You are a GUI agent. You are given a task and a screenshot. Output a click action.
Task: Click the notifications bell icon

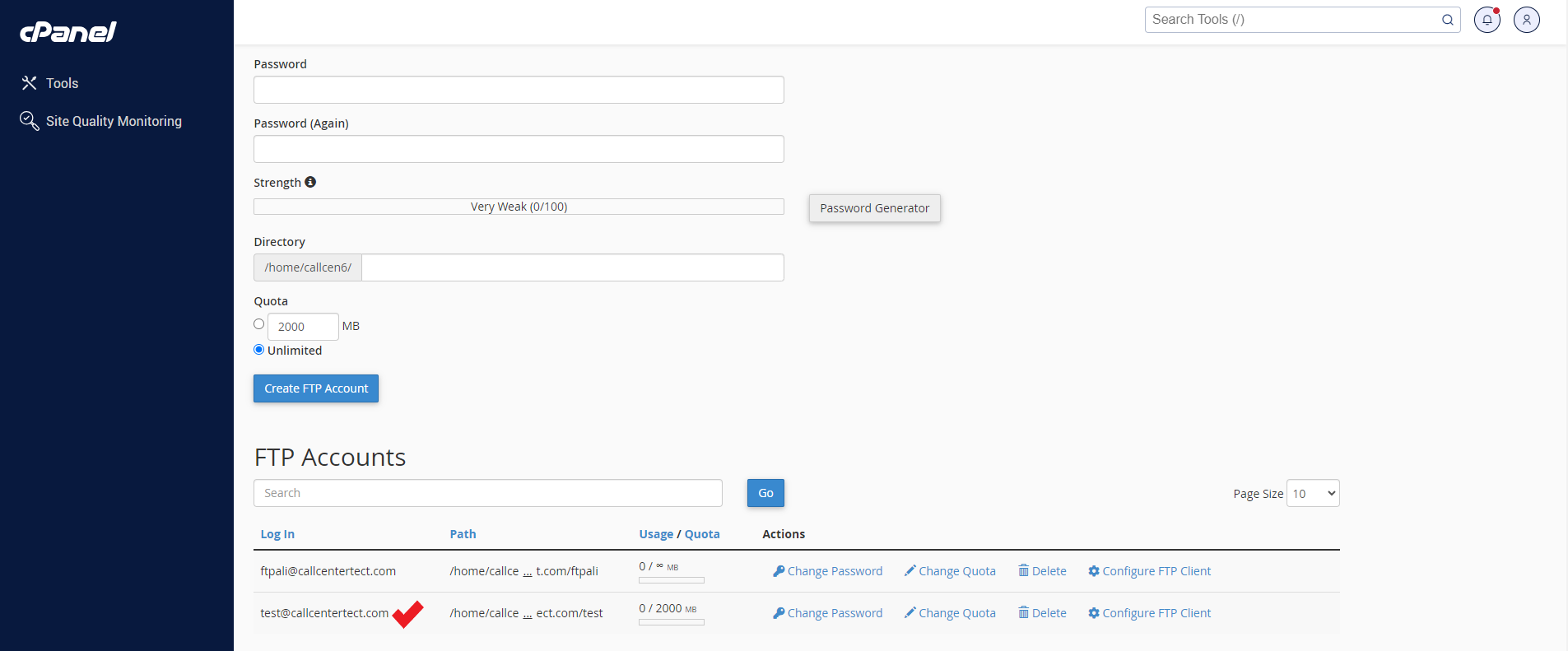click(1487, 20)
